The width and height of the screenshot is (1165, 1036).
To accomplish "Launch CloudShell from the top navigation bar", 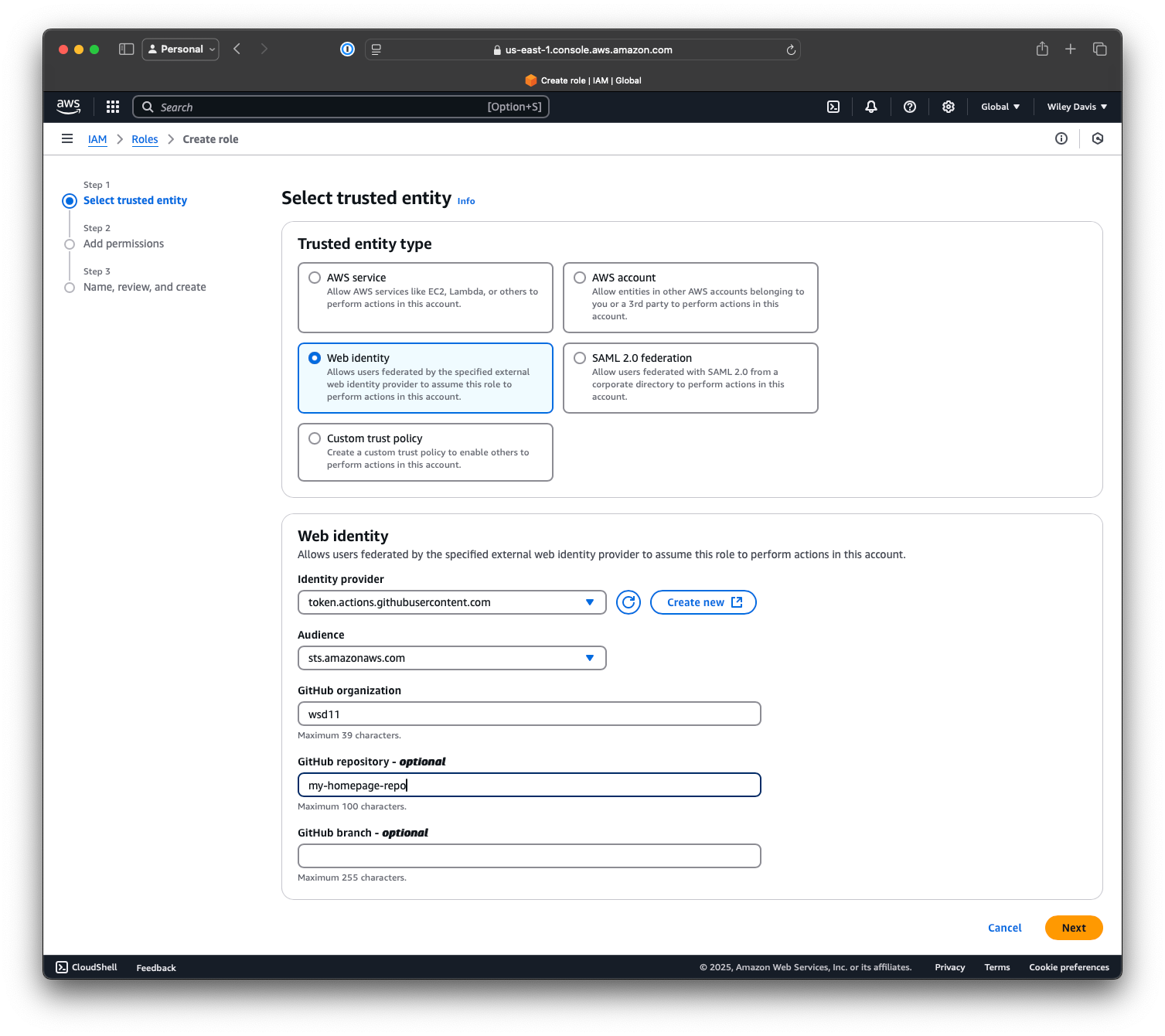I will click(x=833, y=107).
